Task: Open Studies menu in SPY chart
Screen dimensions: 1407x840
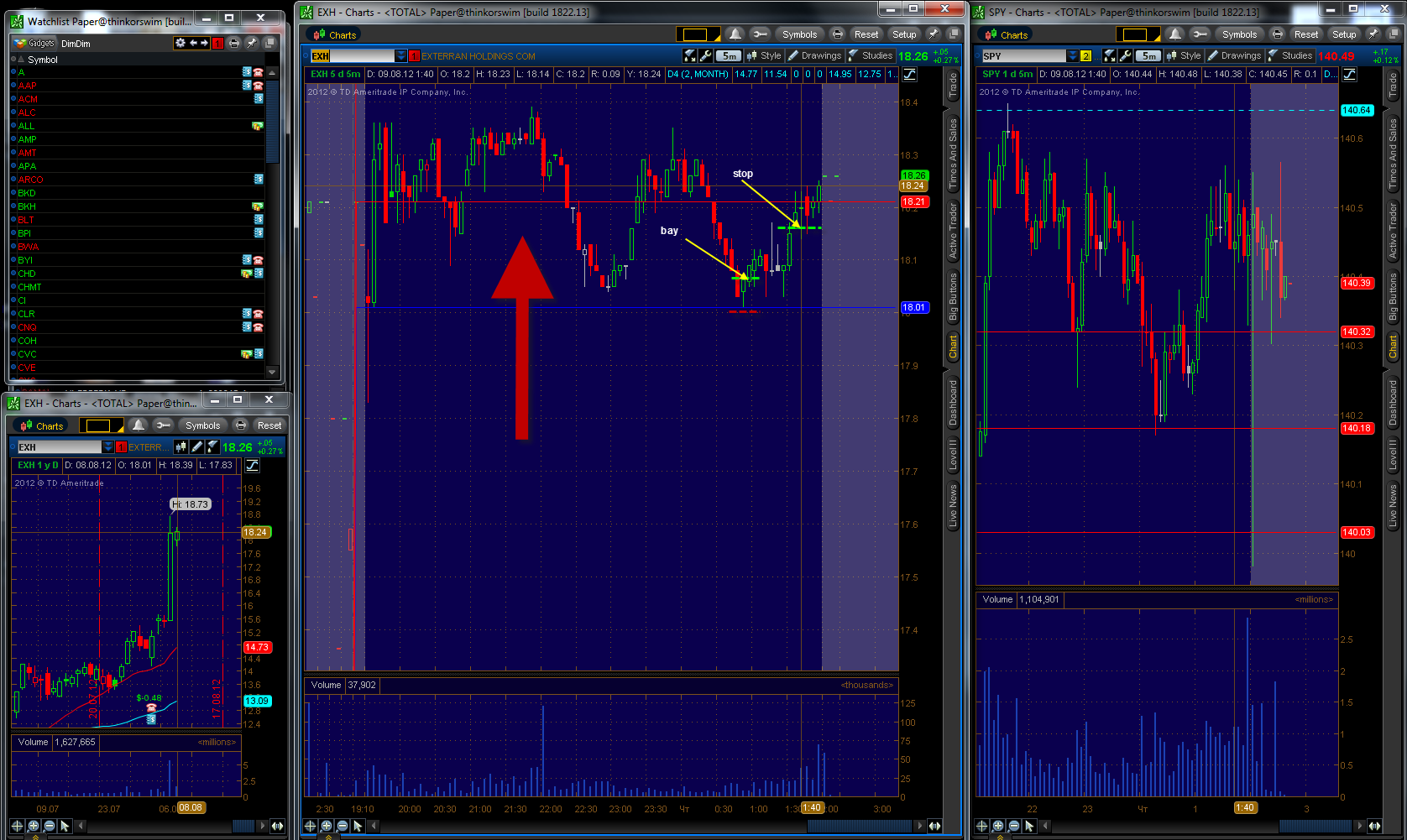Action: click(1290, 56)
